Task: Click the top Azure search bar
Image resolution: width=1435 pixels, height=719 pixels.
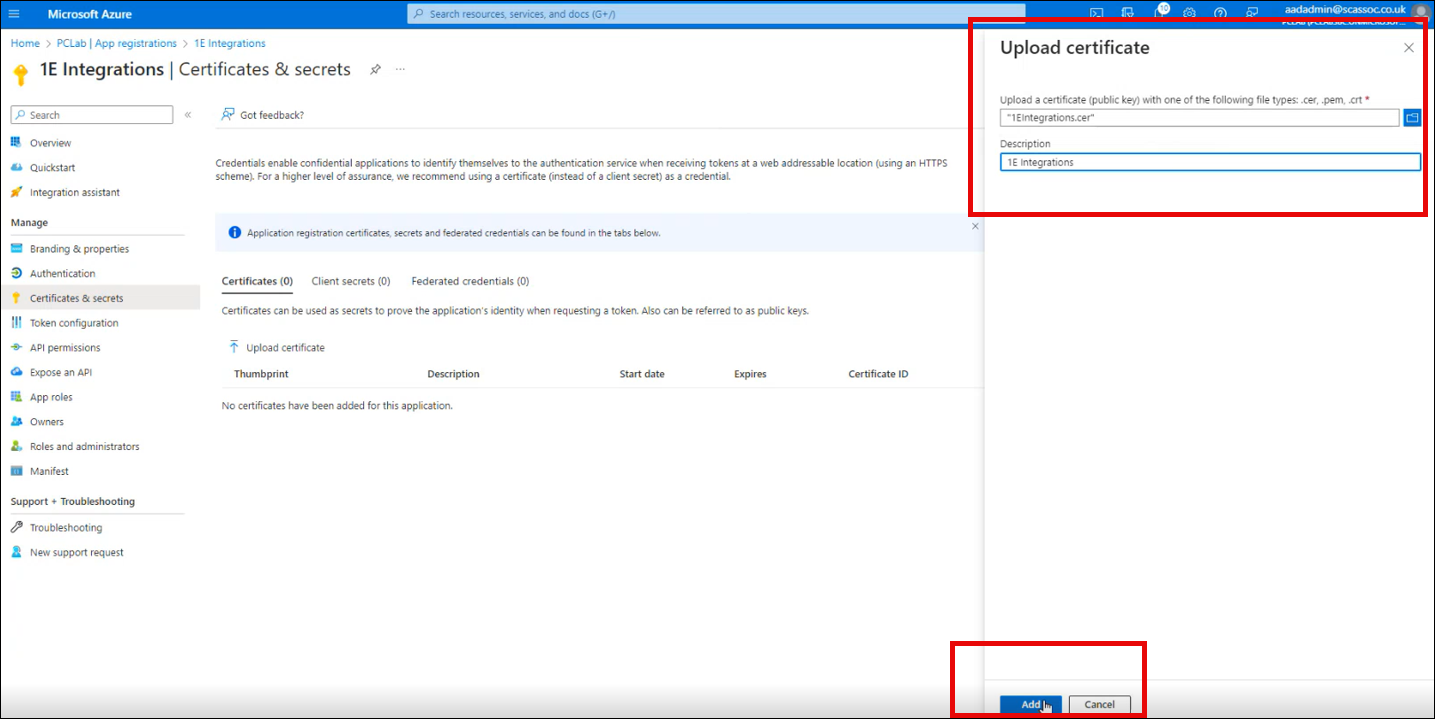Action: (716, 14)
